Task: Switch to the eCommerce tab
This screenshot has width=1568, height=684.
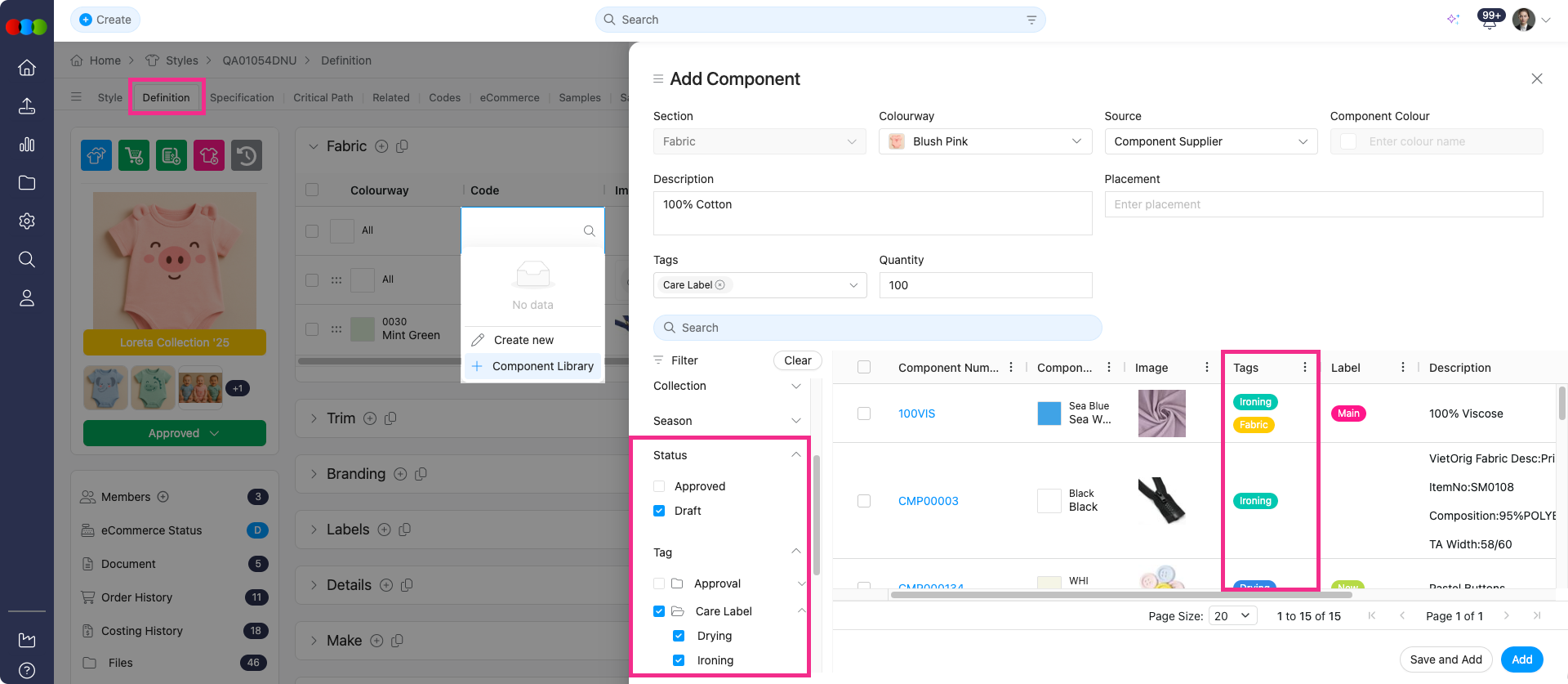Action: 510,97
